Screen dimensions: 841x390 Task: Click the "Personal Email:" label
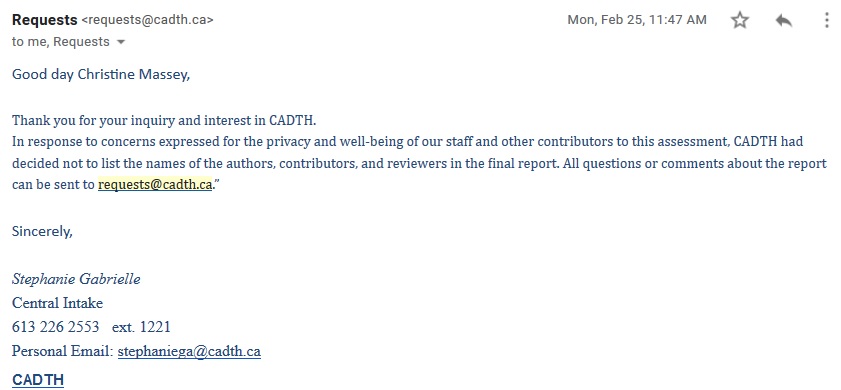point(63,352)
